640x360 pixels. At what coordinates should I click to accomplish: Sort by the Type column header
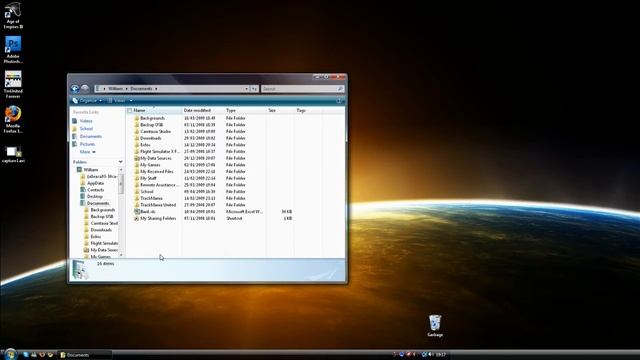245,111
